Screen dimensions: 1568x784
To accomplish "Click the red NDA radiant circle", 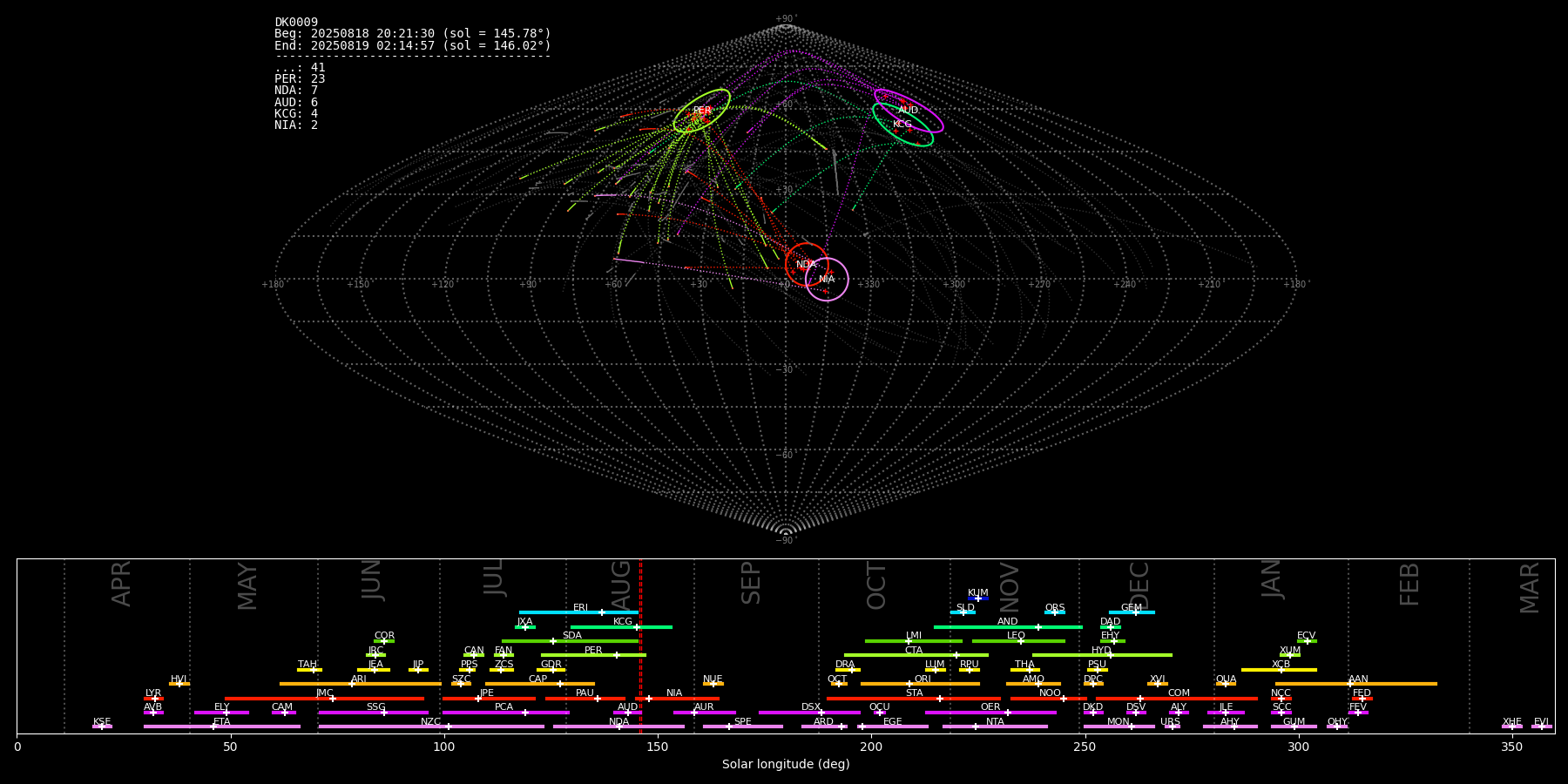I will (807, 265).
